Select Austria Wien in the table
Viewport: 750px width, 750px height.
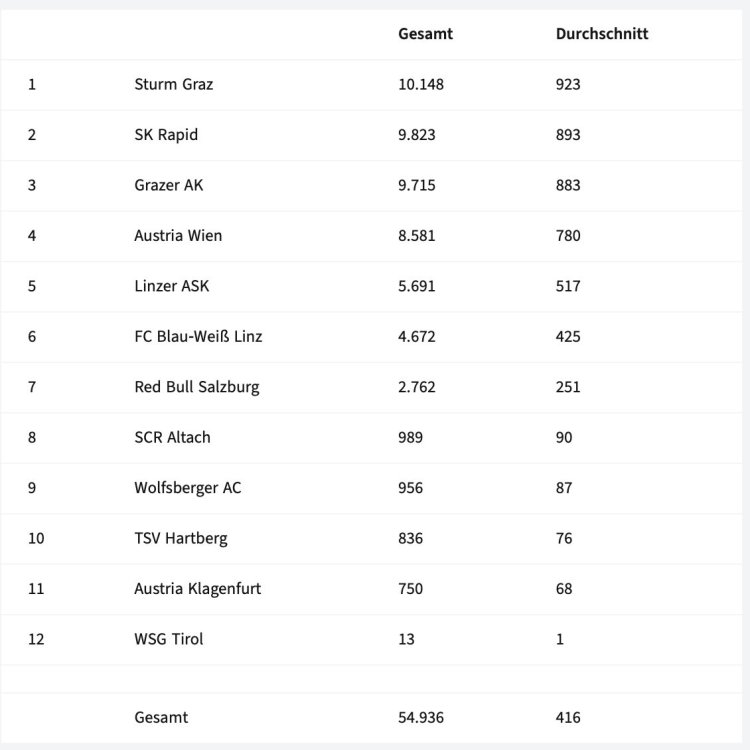[178, 236]
